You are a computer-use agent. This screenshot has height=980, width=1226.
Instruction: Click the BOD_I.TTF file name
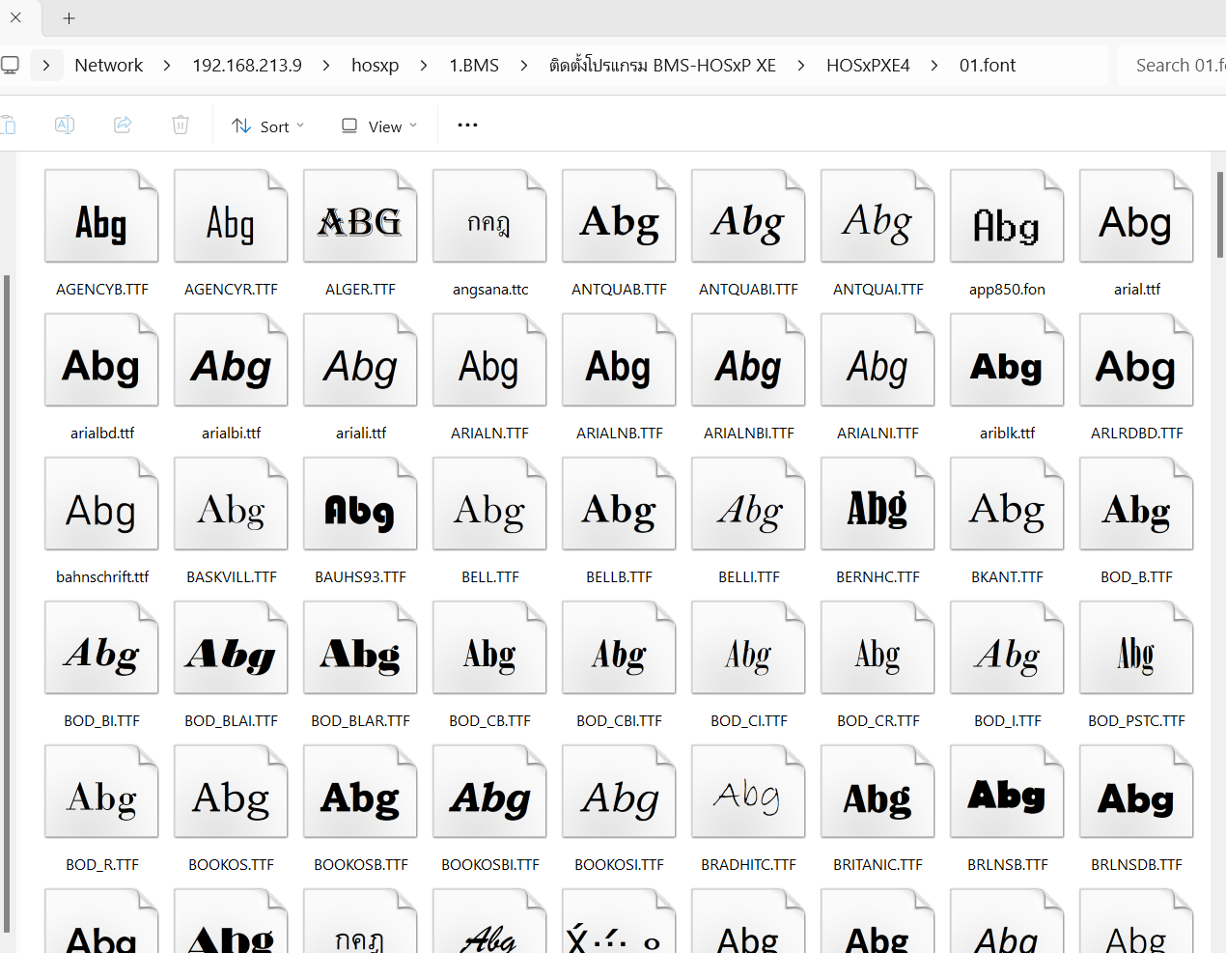pos(1007,720)
